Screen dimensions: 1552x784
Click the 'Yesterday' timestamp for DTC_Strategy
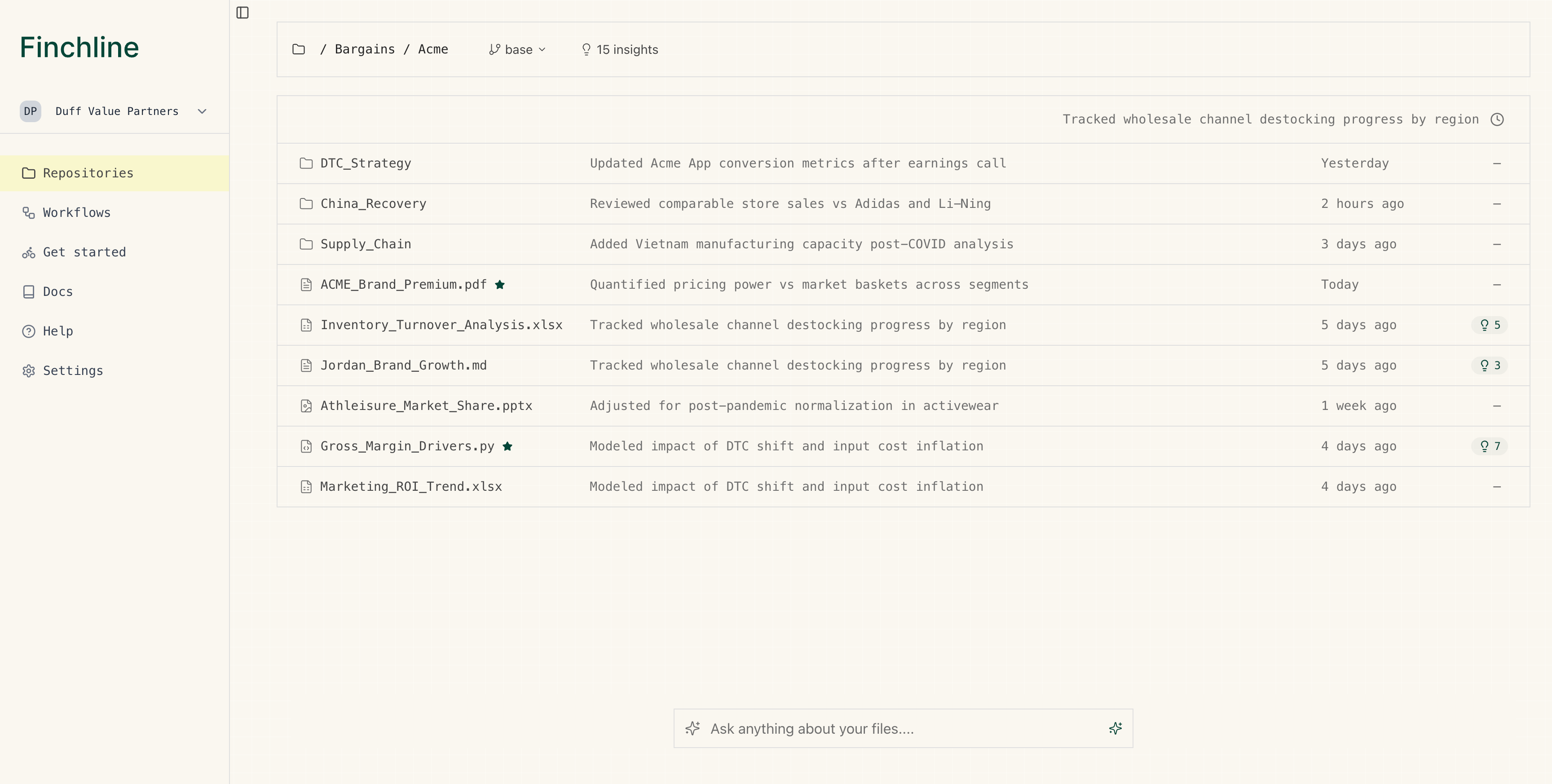[1355, 163]
